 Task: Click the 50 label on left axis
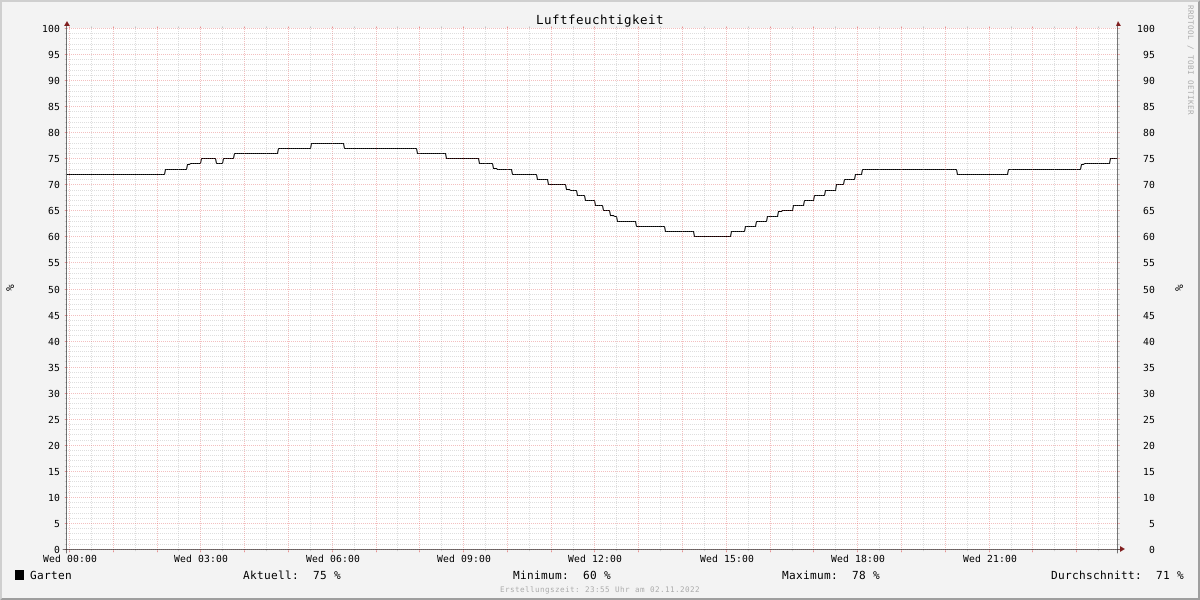pos(54,289)
